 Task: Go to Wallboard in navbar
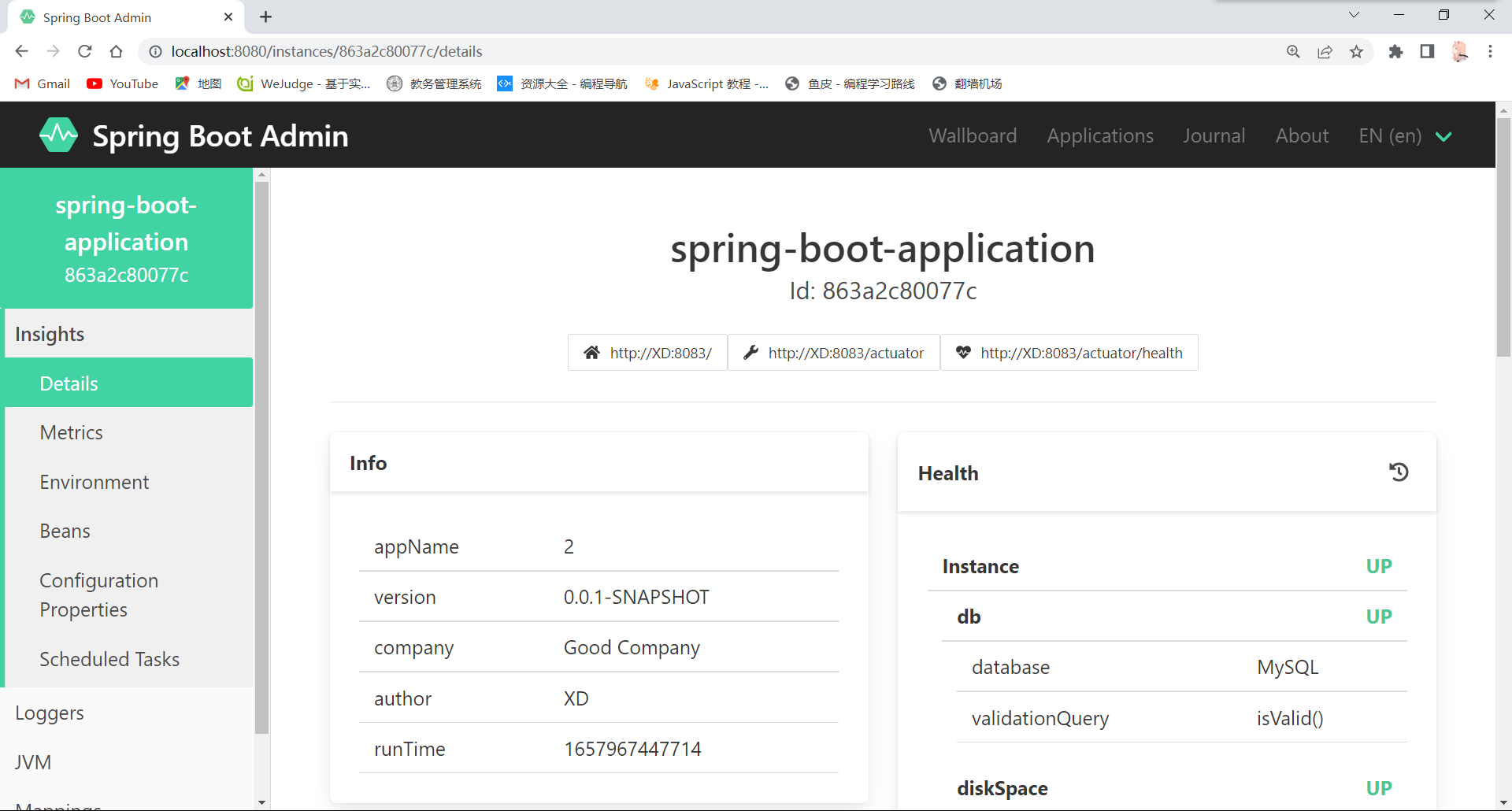973,135
